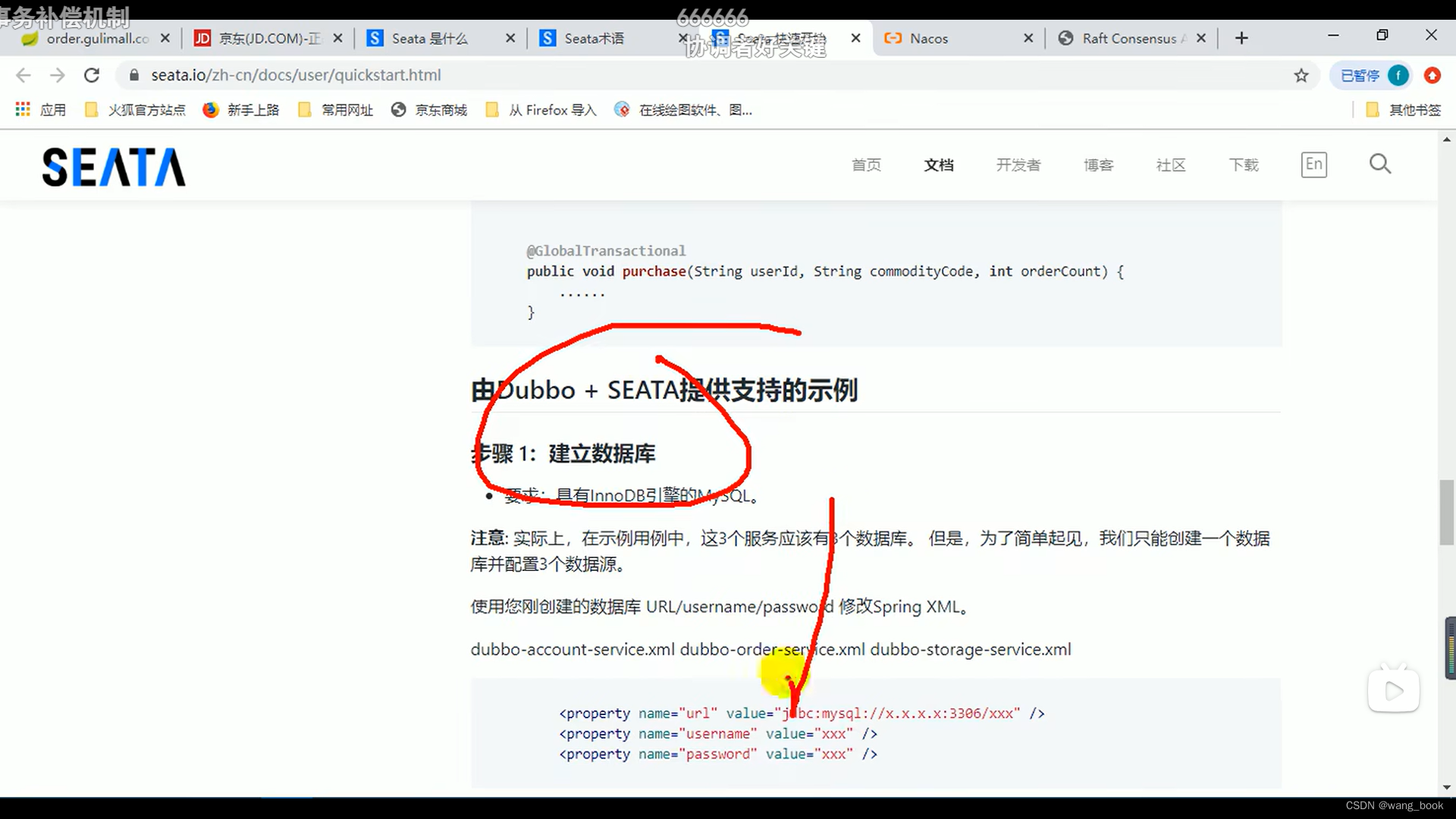The height and width of the screenshot is (819, 1456).
Task: Click the 步骤 1: 建立数据库 heading
Action: tap(563, 453)
